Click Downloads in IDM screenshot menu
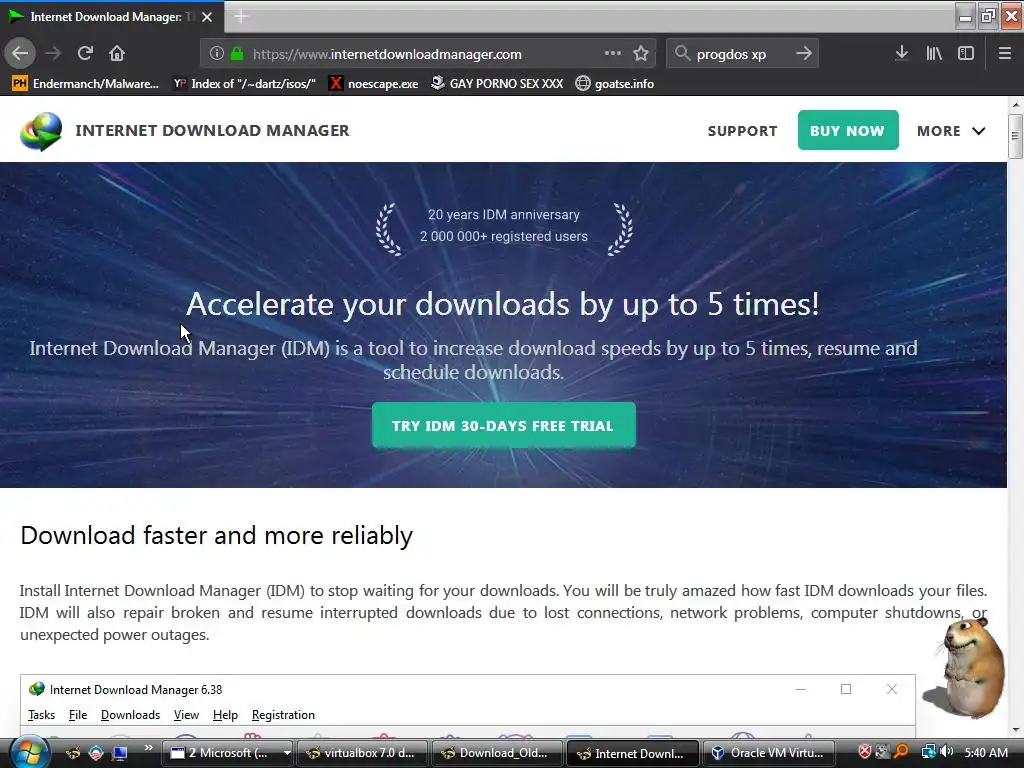The height and width of the screenshot is (768, 1024). [130, 715]
